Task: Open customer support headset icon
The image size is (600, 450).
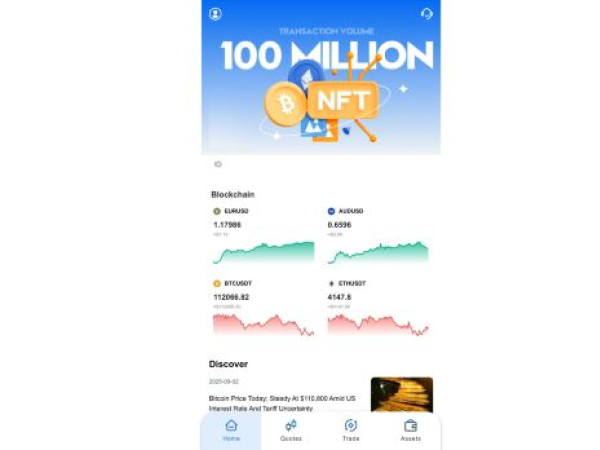Action: 427,14
